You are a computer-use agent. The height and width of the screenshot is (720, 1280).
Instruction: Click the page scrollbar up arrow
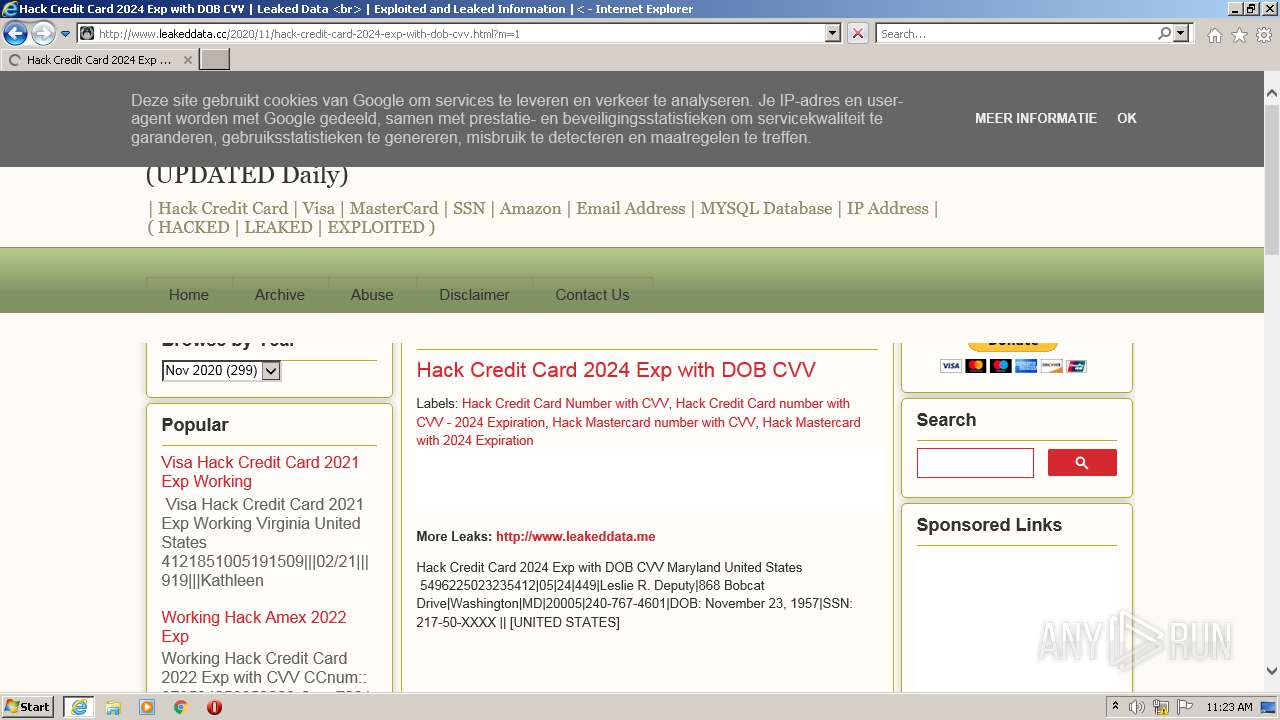point(1272,94)
